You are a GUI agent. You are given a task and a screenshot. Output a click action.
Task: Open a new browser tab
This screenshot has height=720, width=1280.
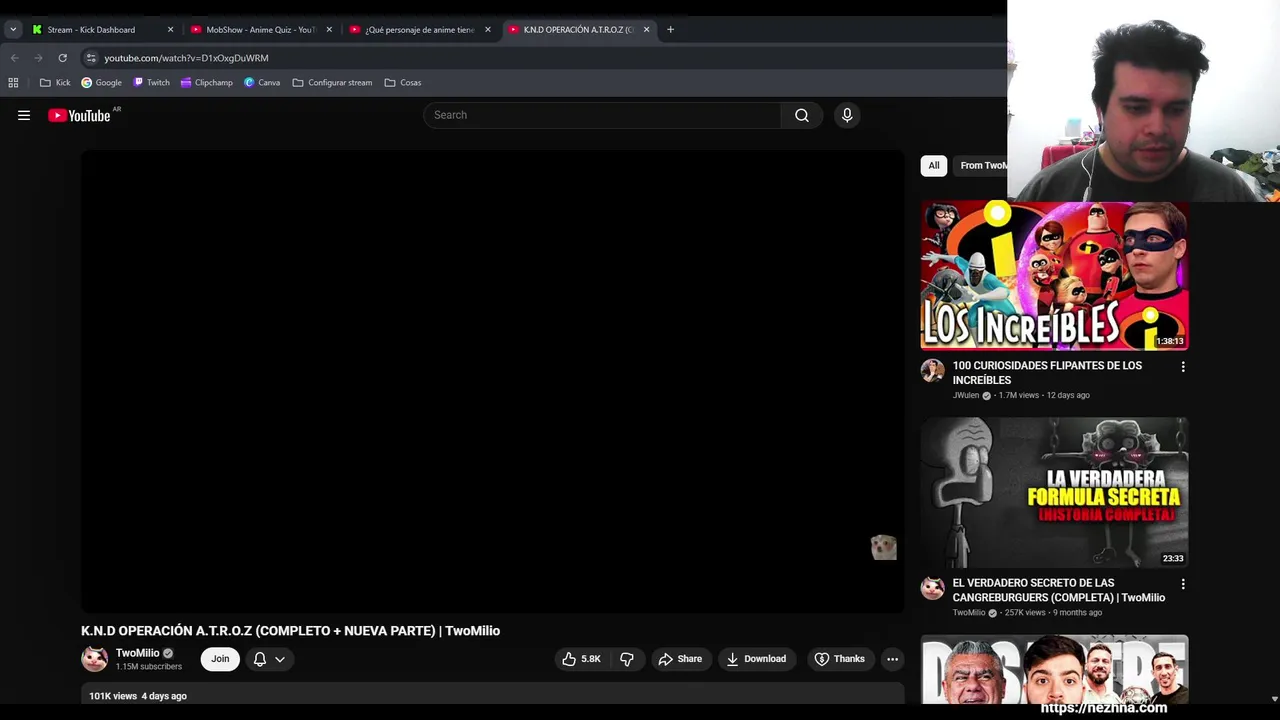coord(670,30)
